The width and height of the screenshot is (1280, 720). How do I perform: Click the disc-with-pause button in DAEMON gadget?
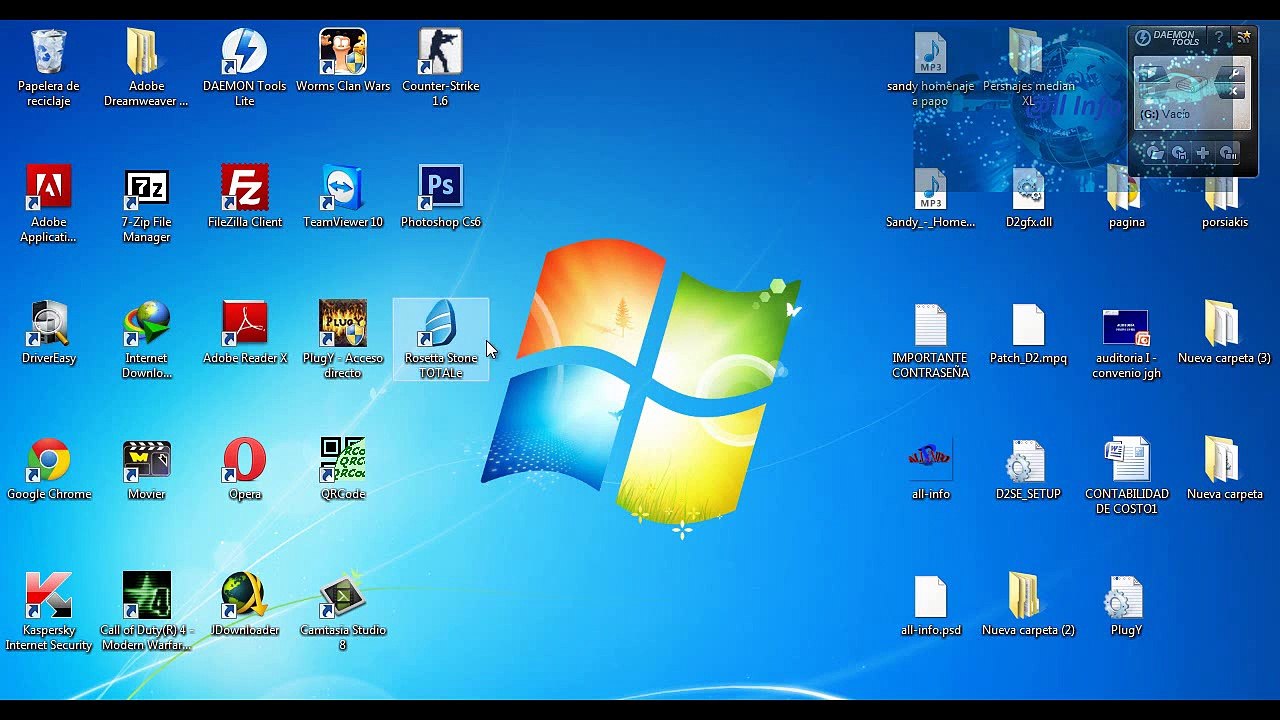(1228, 153)
